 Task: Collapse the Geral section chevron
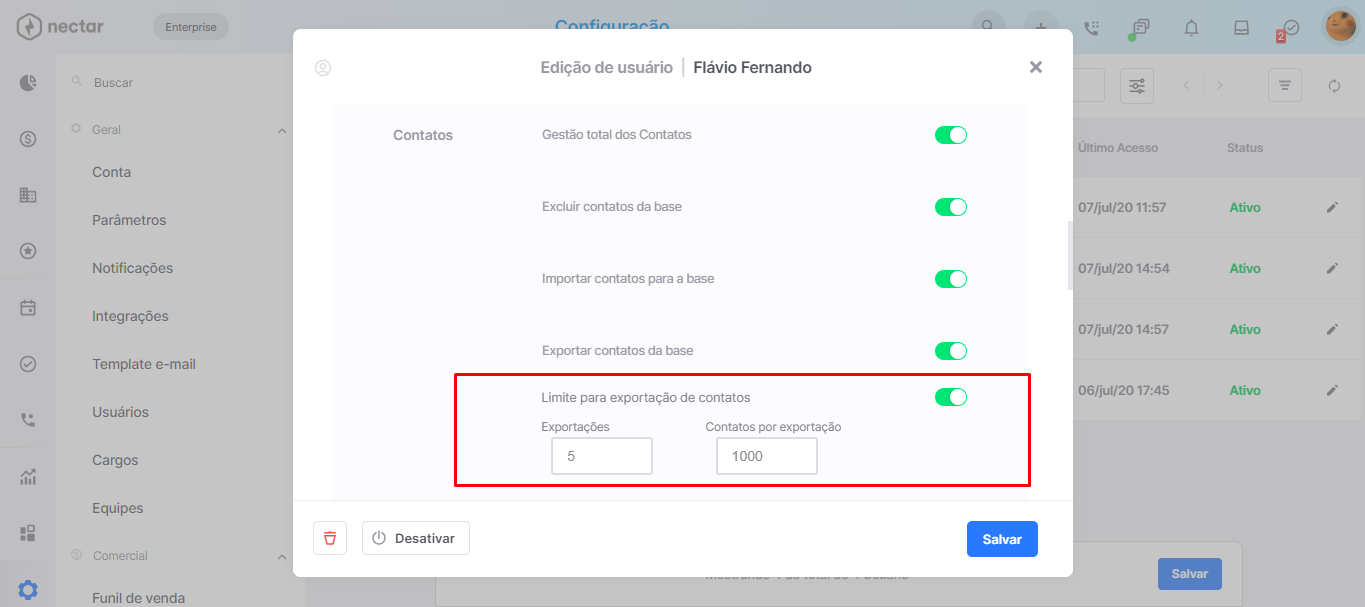(282, 130)
